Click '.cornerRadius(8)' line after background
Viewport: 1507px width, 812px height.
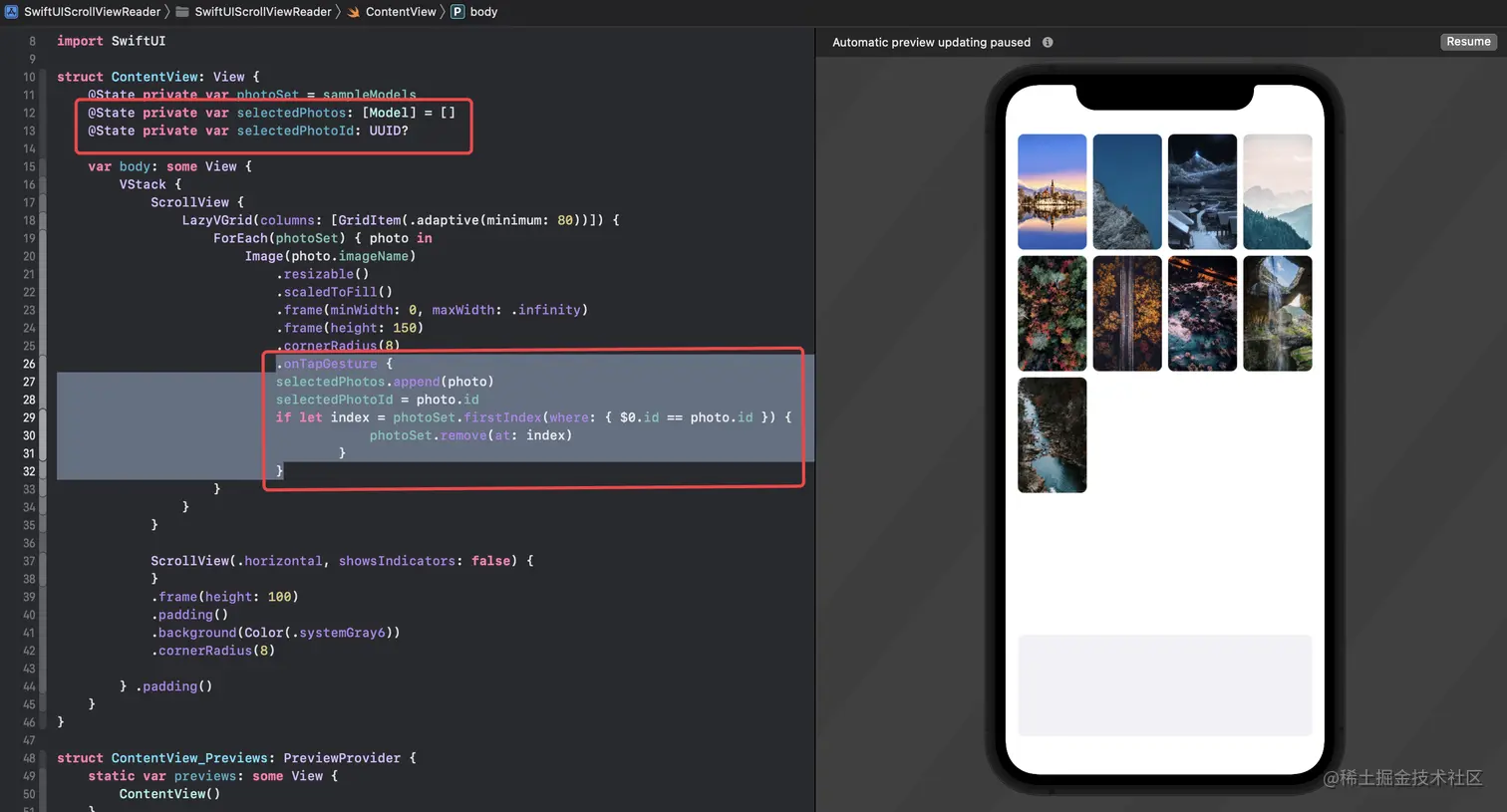(212, 651)
